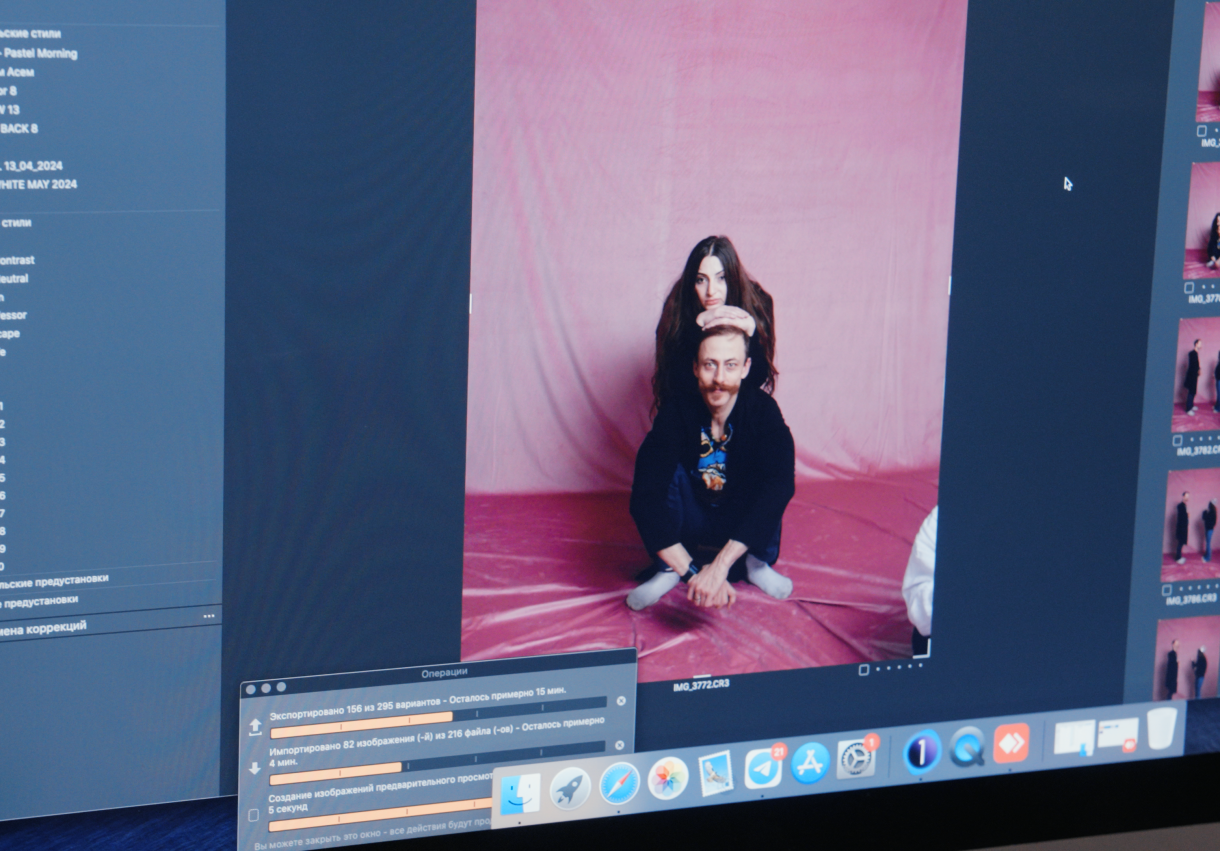The height and width of the screenshot is (851, 1220).
Task: Open the Photos app in the dock
Action: pos(667,778)
